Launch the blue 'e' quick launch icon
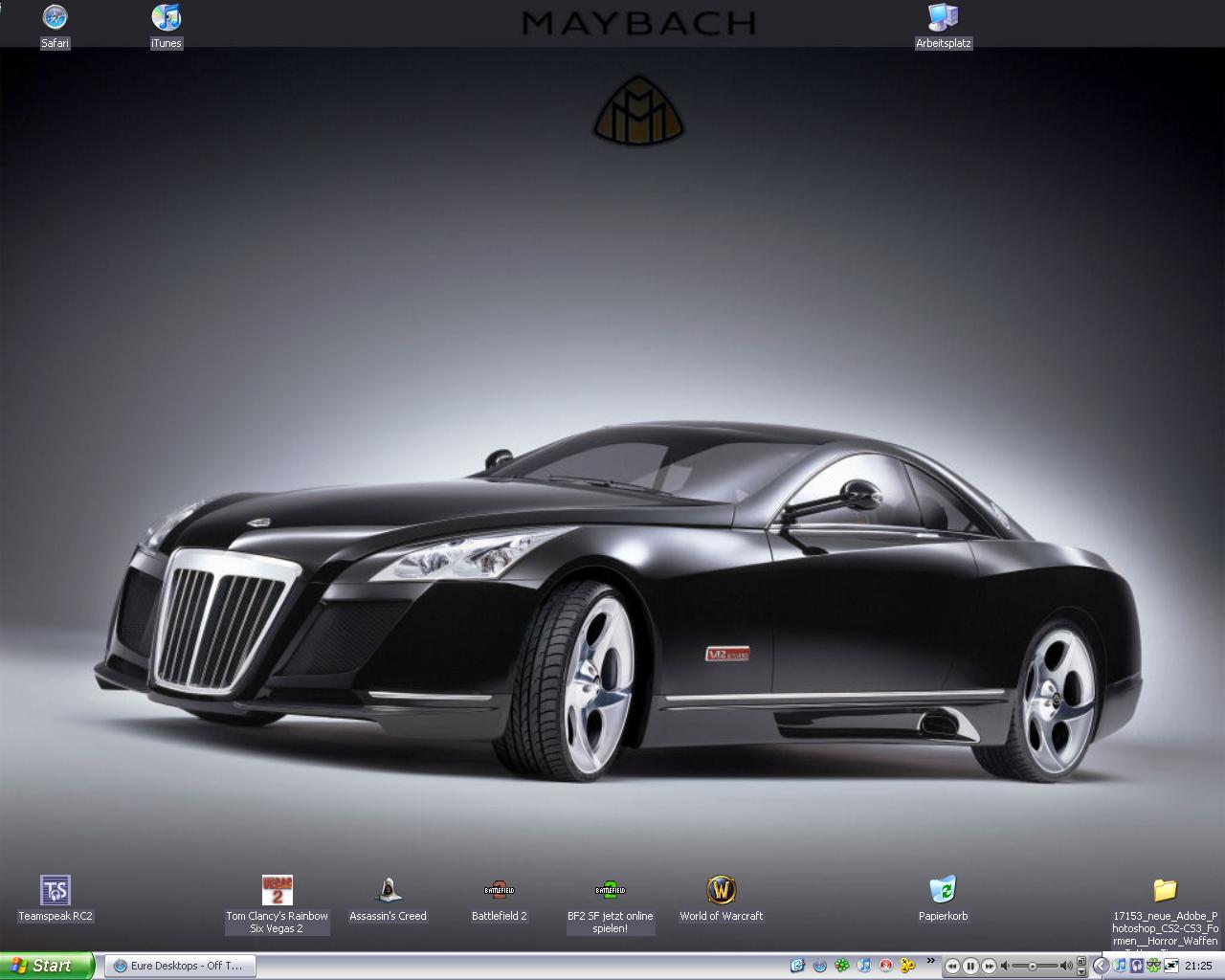Screen dimensions: 1225x980 click(x=798, y=966)
